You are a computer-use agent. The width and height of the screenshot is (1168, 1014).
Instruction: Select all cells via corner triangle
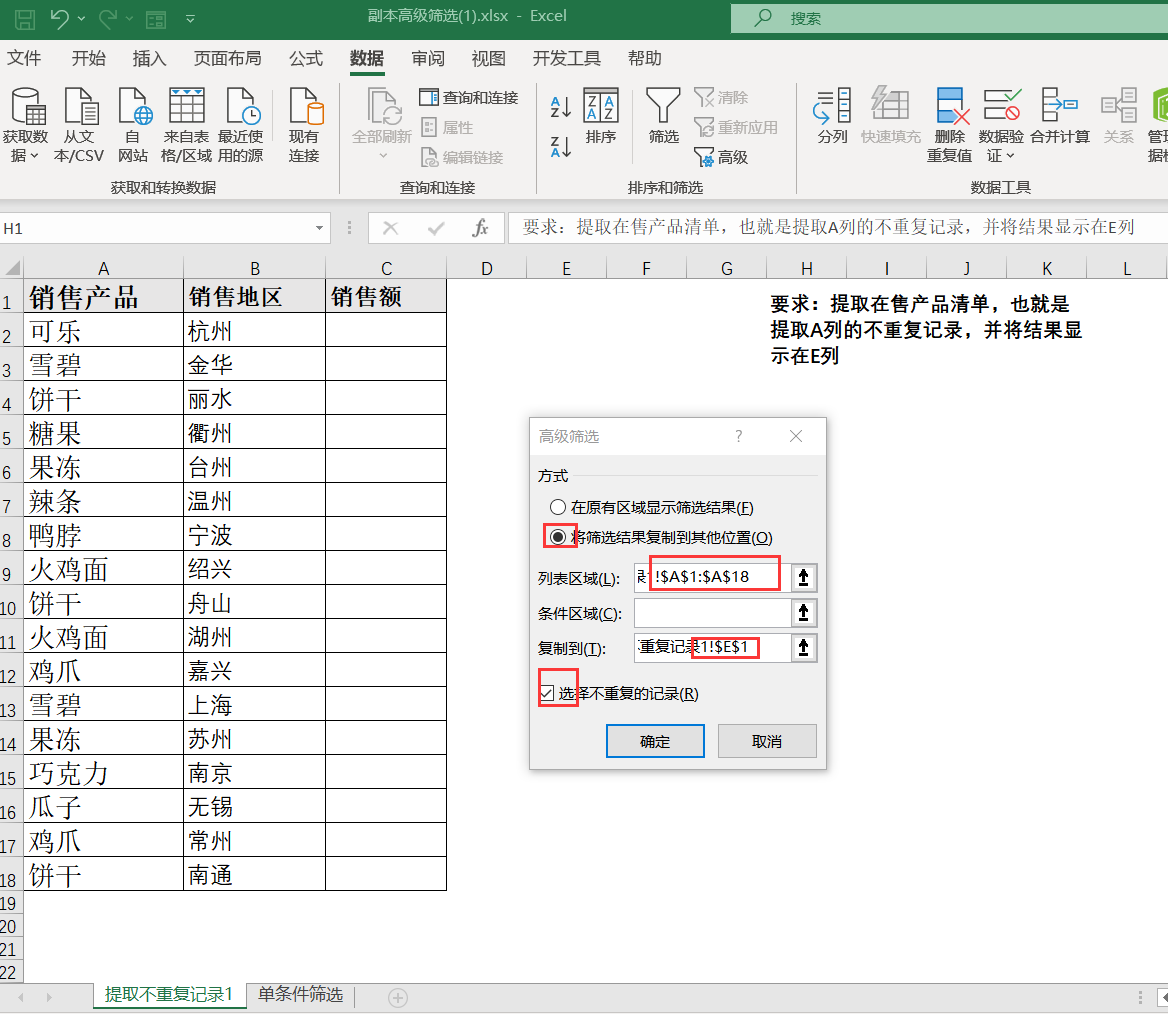[x=12, y=267]
